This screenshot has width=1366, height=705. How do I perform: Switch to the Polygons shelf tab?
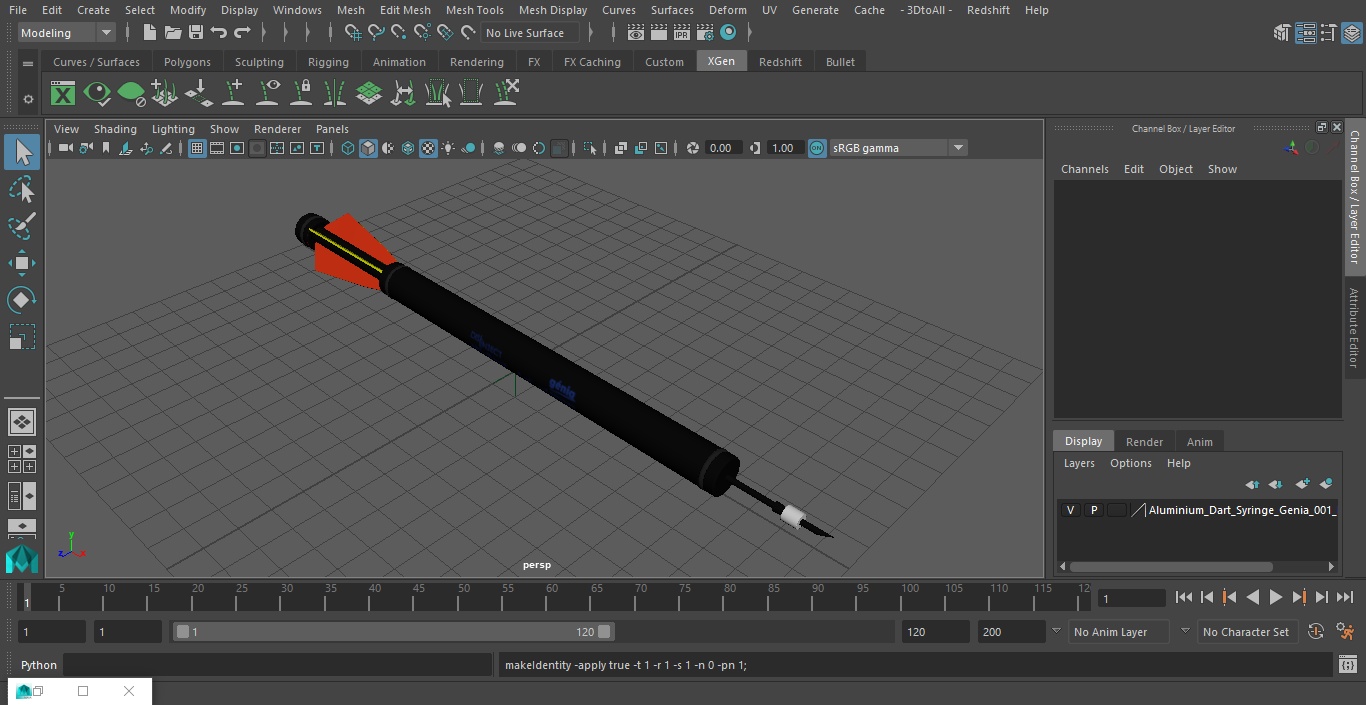[187, 62]
